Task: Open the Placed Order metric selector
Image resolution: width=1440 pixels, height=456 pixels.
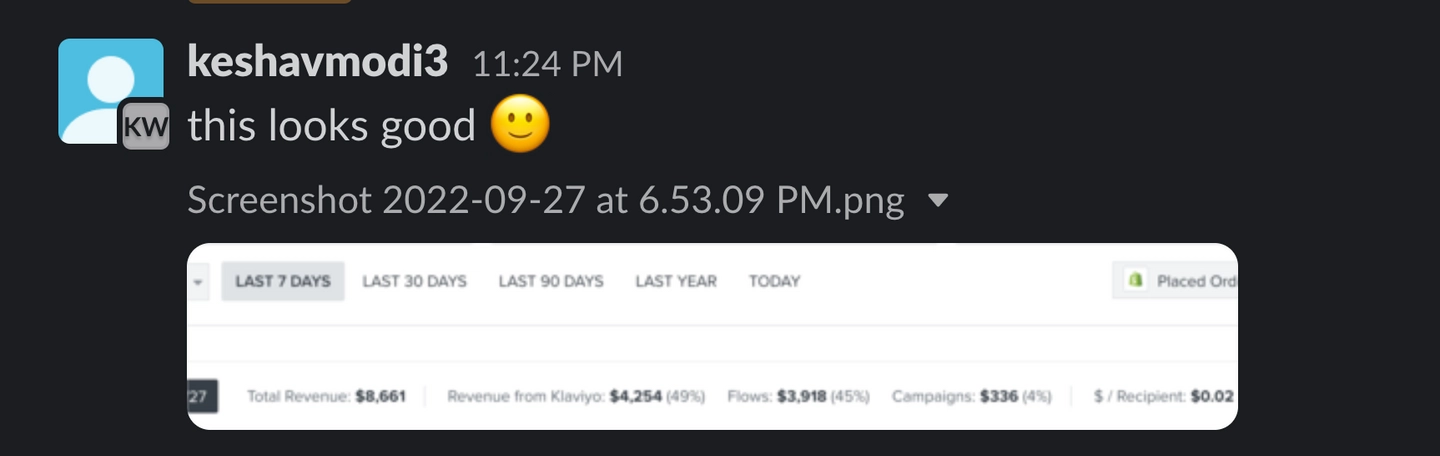Action: tap(1190, 281)
